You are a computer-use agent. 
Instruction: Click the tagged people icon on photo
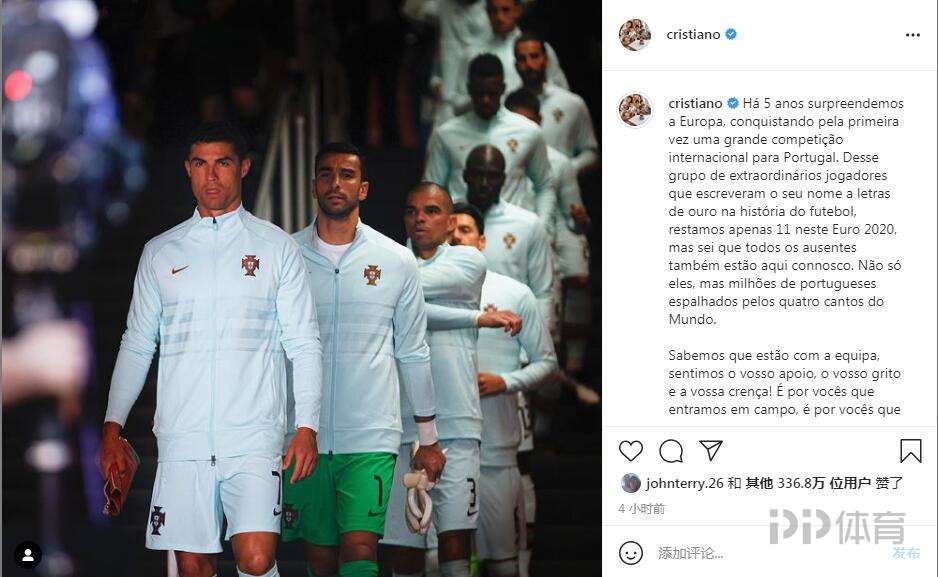click(x=28, y=555)
